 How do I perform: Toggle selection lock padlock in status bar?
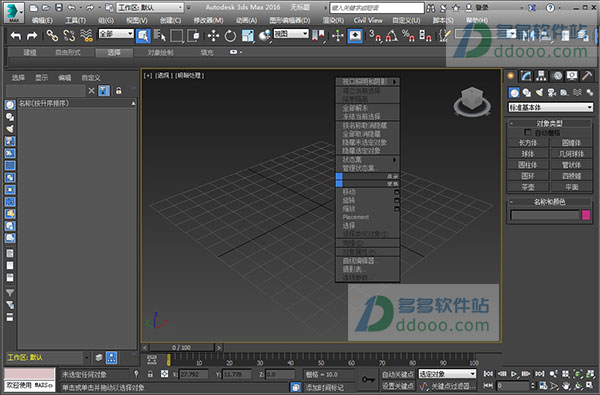click(x=150, y=374)
